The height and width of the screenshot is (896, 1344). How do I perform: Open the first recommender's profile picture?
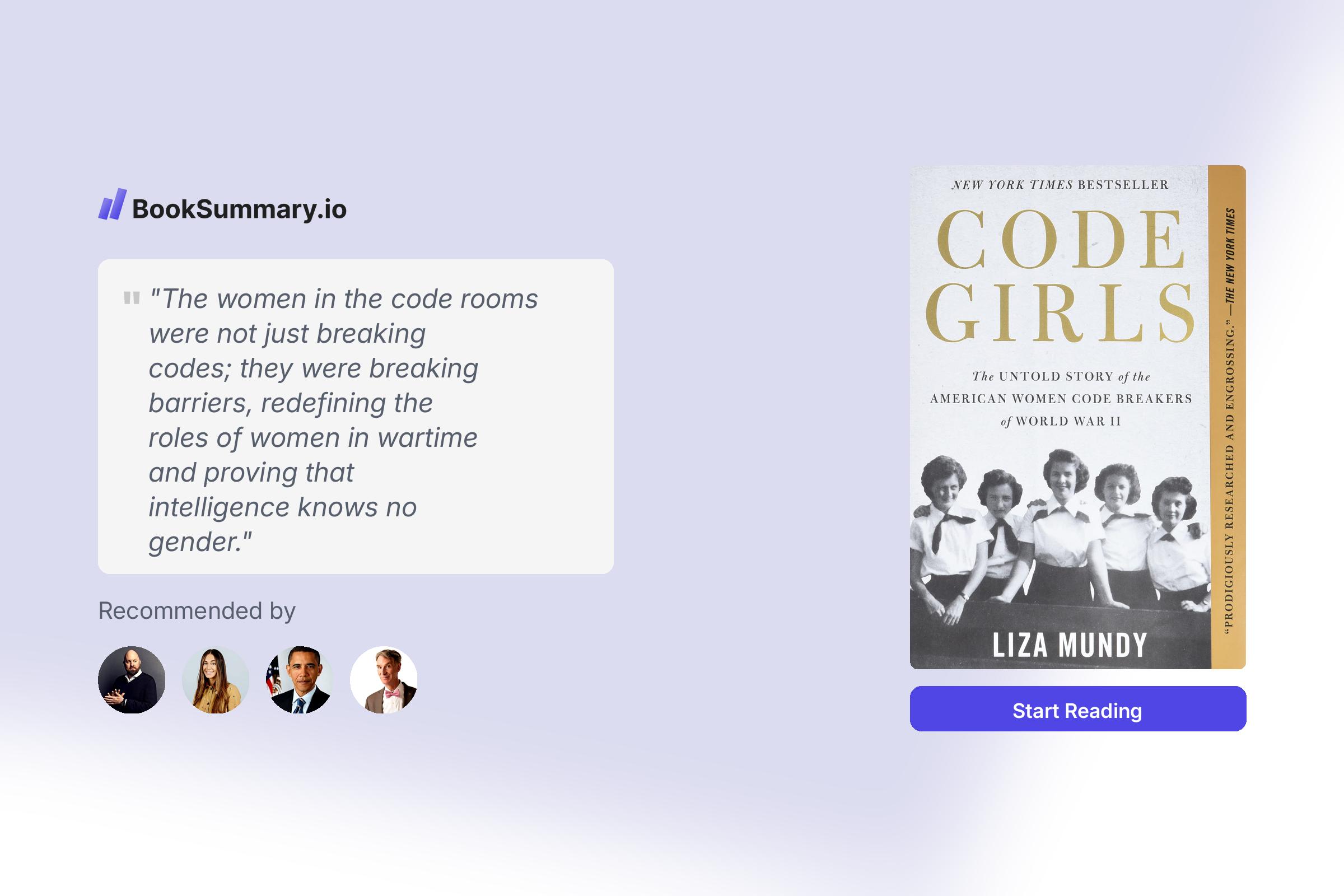[133, 678]
